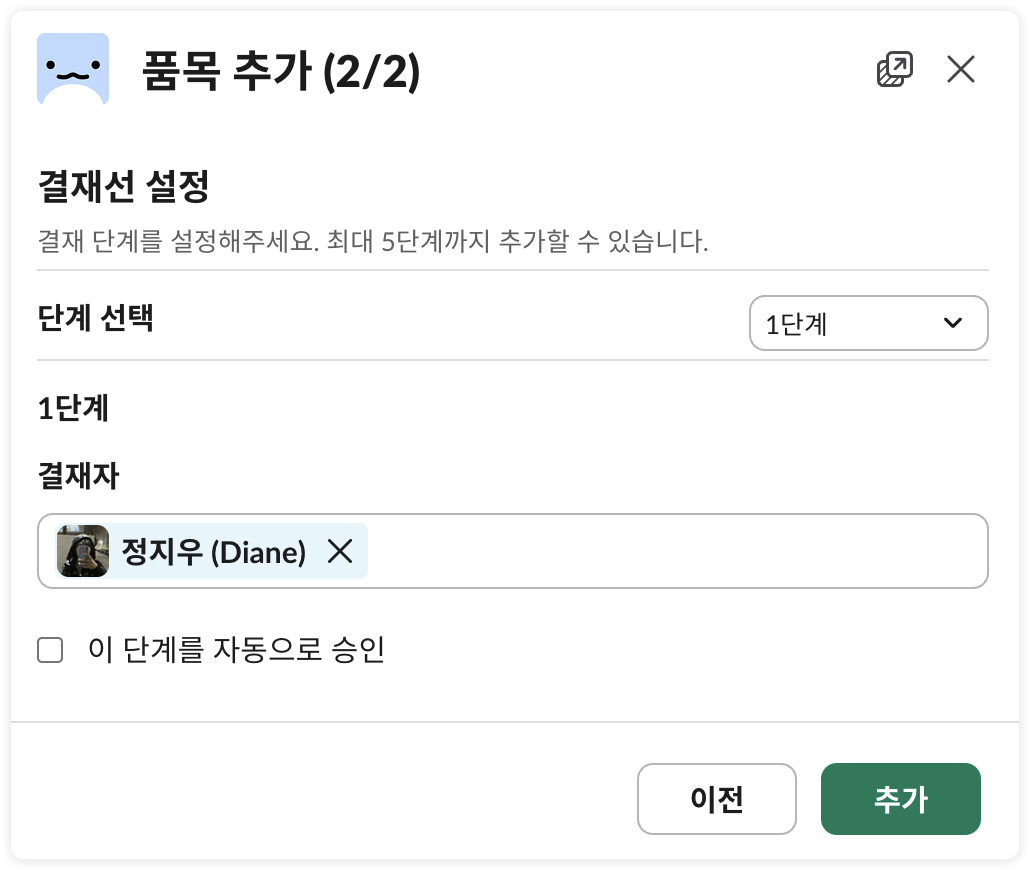Image resolution: width=1030 pixels, height=870 pixels.
Task: Toggle automatic approval for this step
Action: [49, 650]
